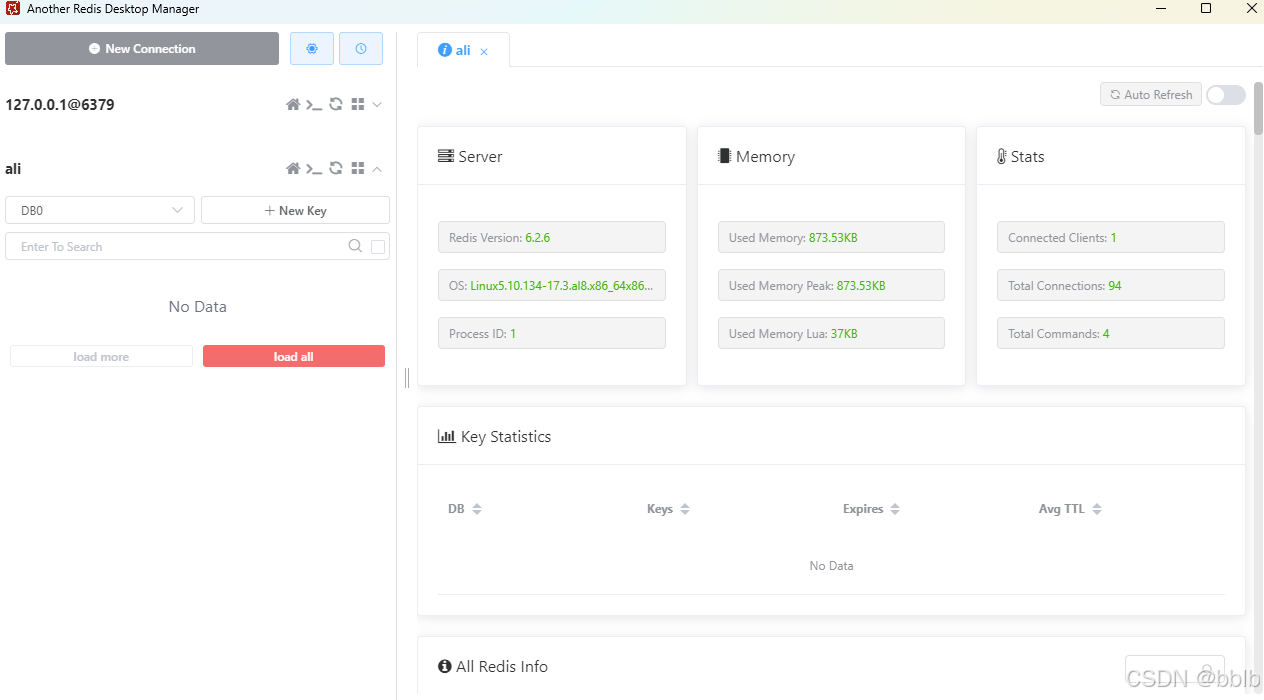Click Used Memory Peak field
The height and width of the screenshot is (700, 1264).
coord(831,285)
